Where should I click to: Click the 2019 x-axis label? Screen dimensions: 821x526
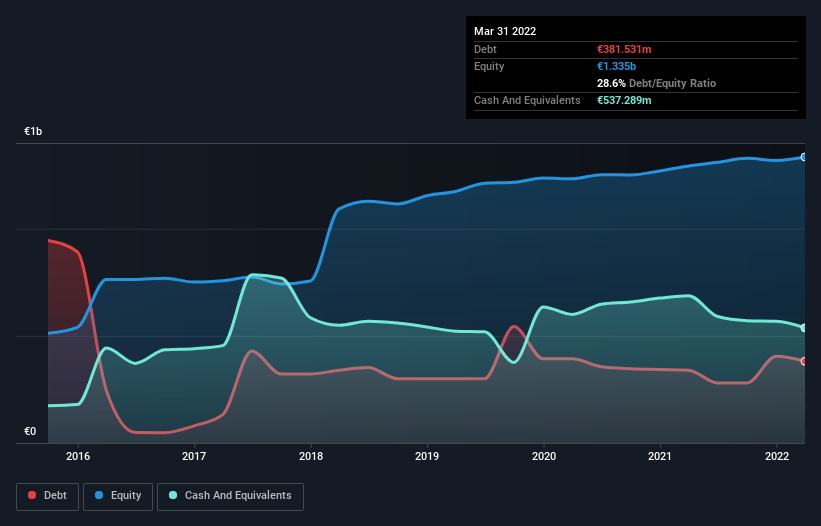coord(427,456)
